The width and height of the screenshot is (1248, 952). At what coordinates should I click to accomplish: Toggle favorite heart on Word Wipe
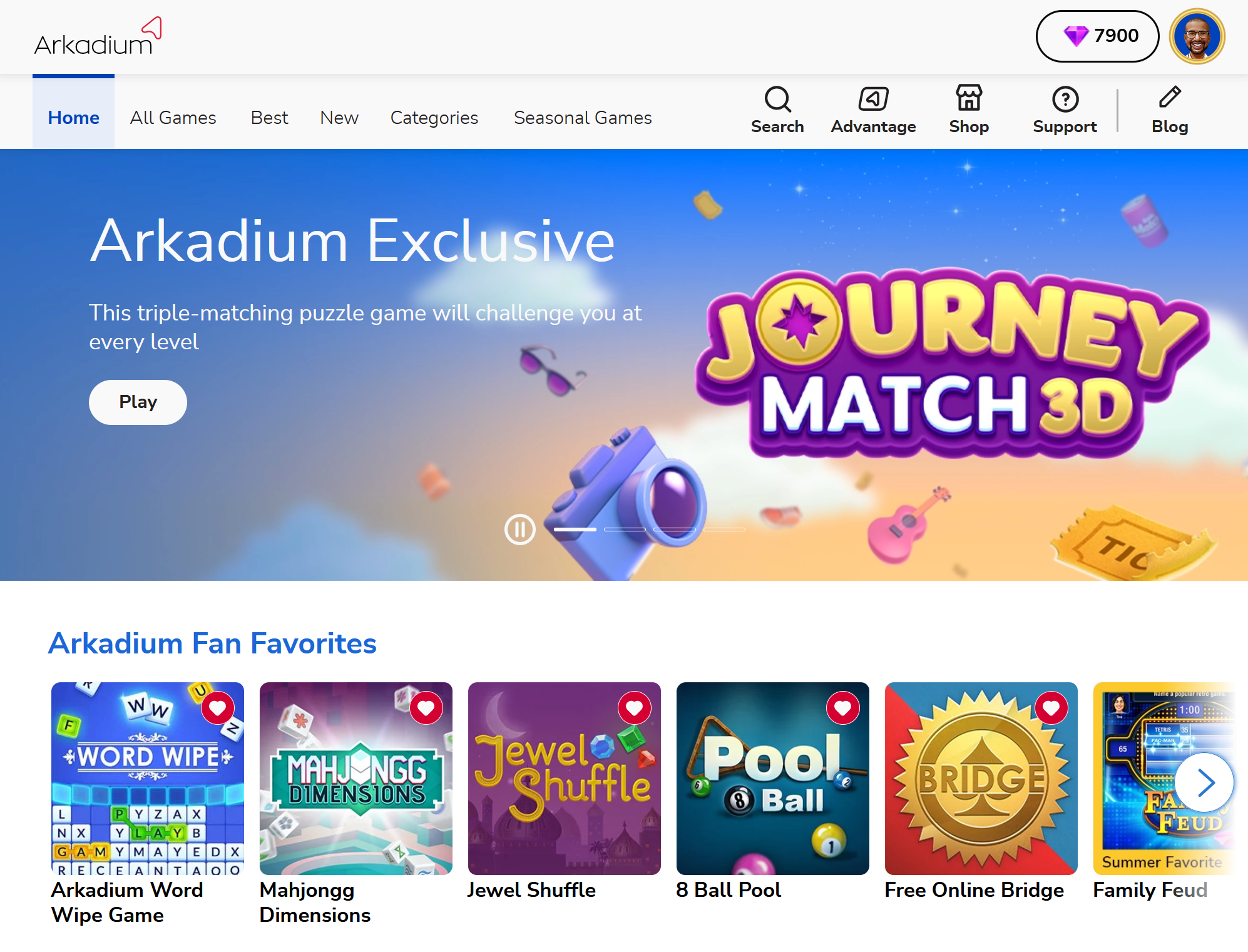click(218, 708)
